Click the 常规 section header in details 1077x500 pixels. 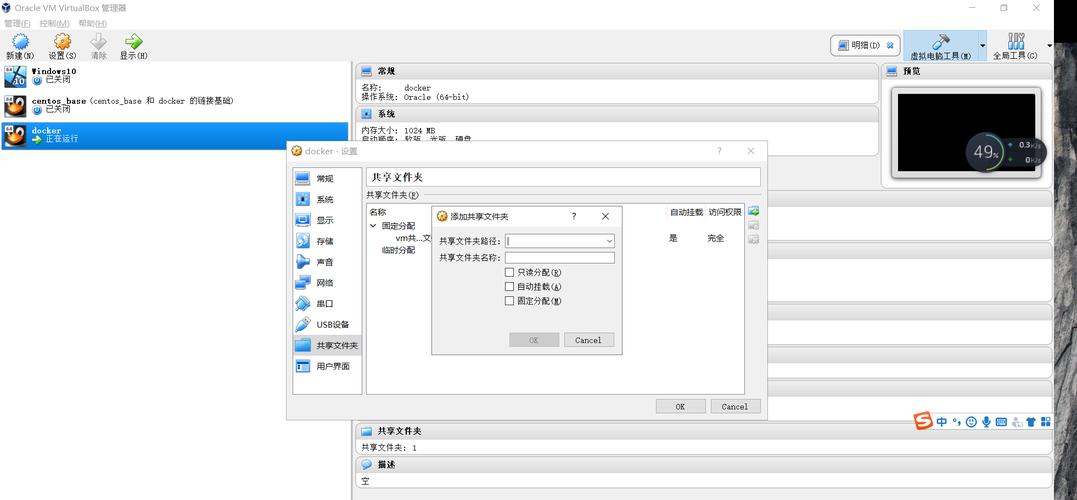tap(617, 71)
